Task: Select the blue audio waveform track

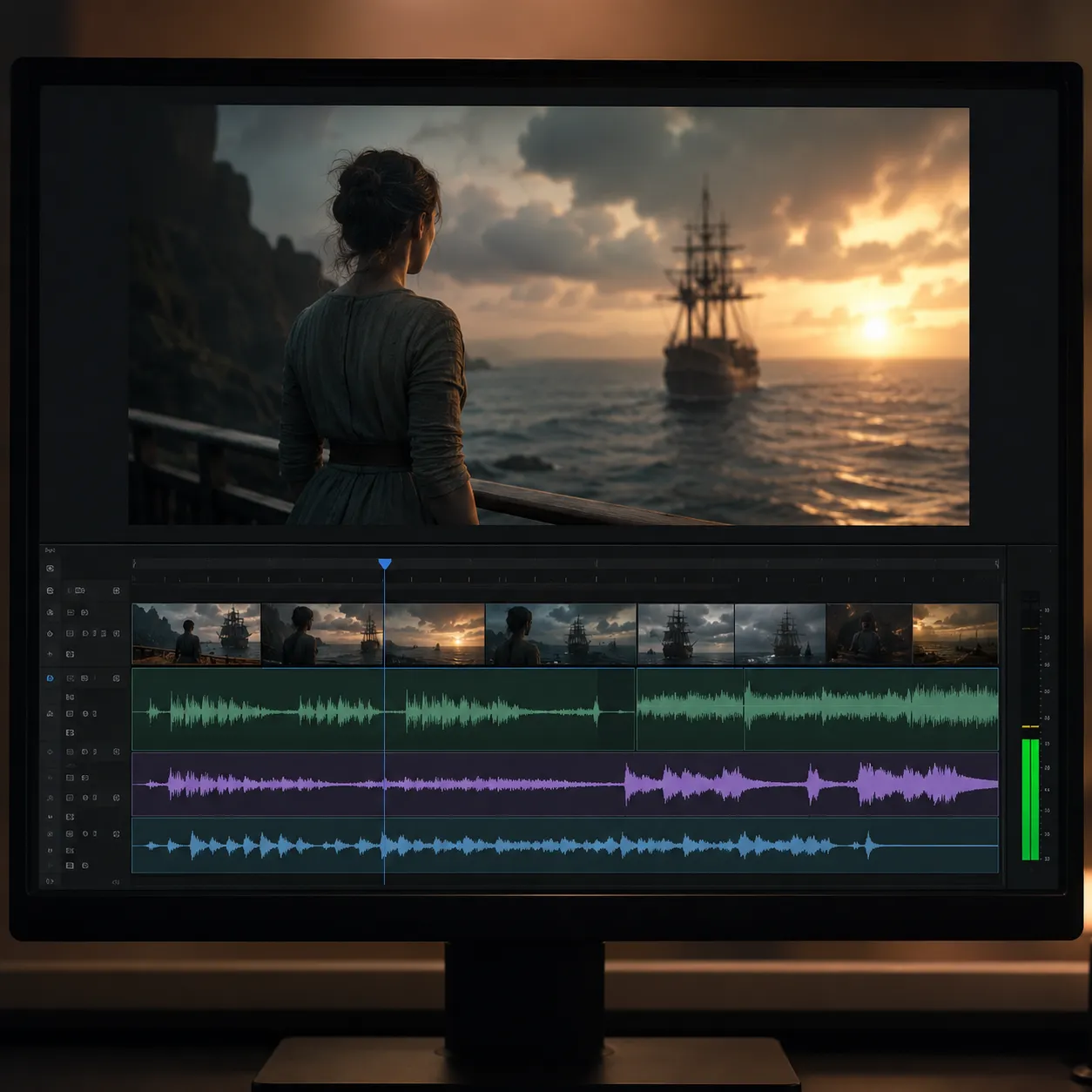Action: click(x=565, y=846)
